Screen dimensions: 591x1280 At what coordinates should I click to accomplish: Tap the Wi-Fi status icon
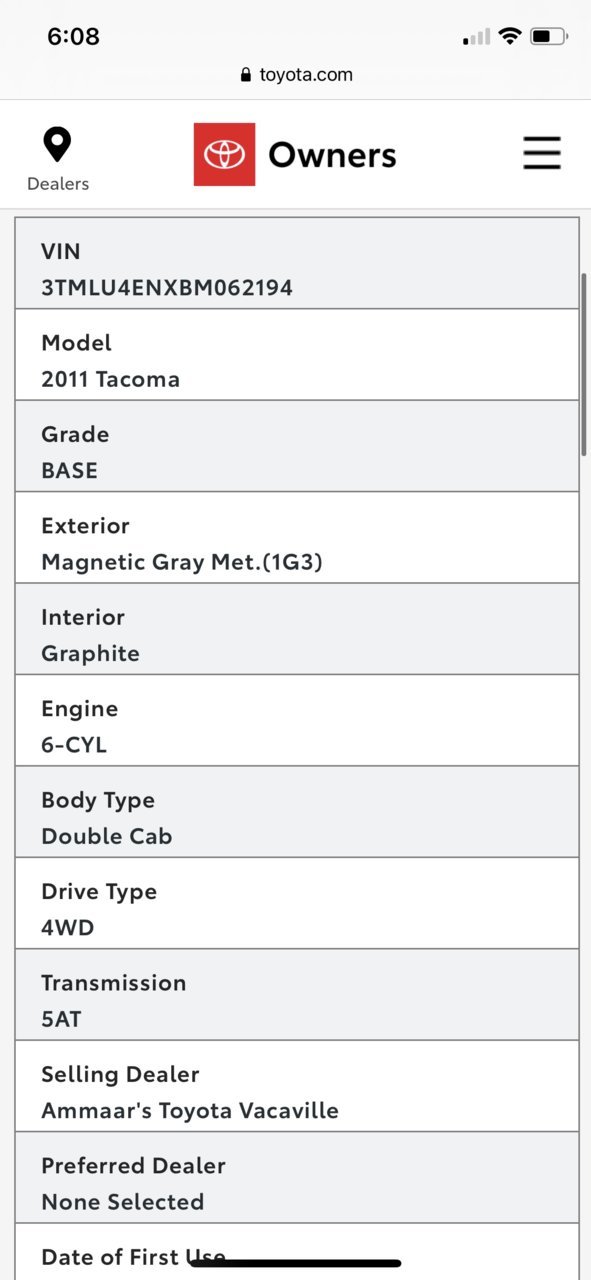pos(510,37)
